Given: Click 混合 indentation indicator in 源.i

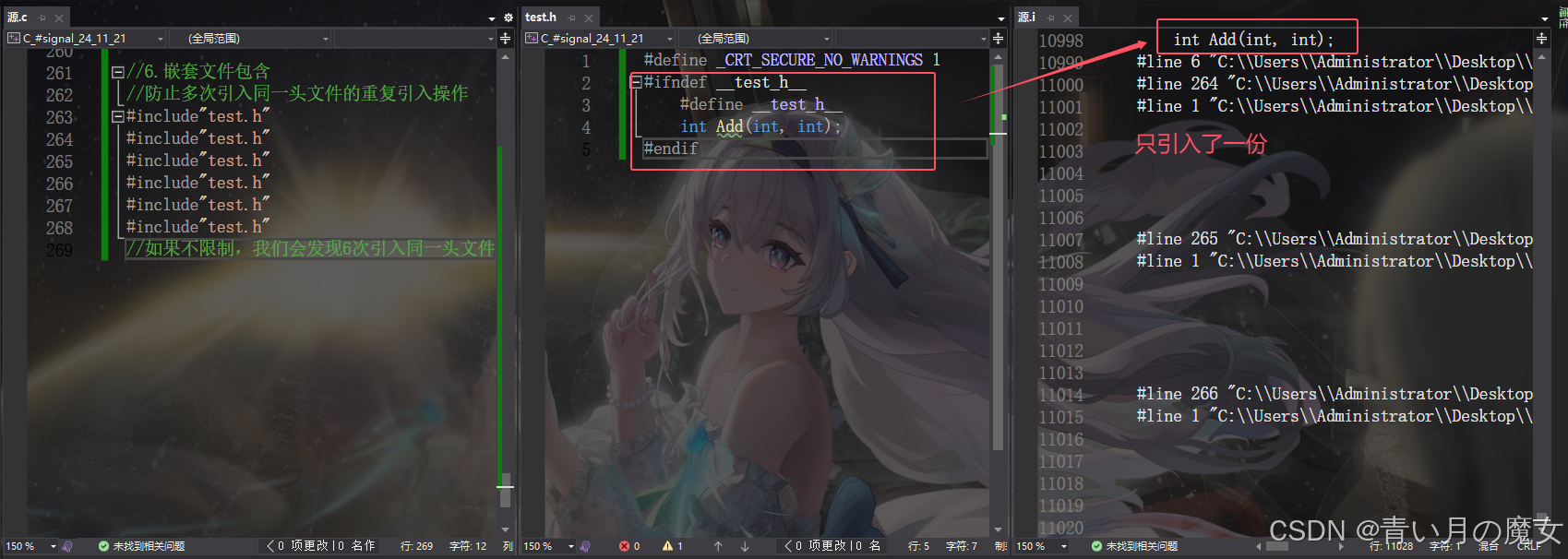Looking at the screenshot, I should coord(1489,546).
